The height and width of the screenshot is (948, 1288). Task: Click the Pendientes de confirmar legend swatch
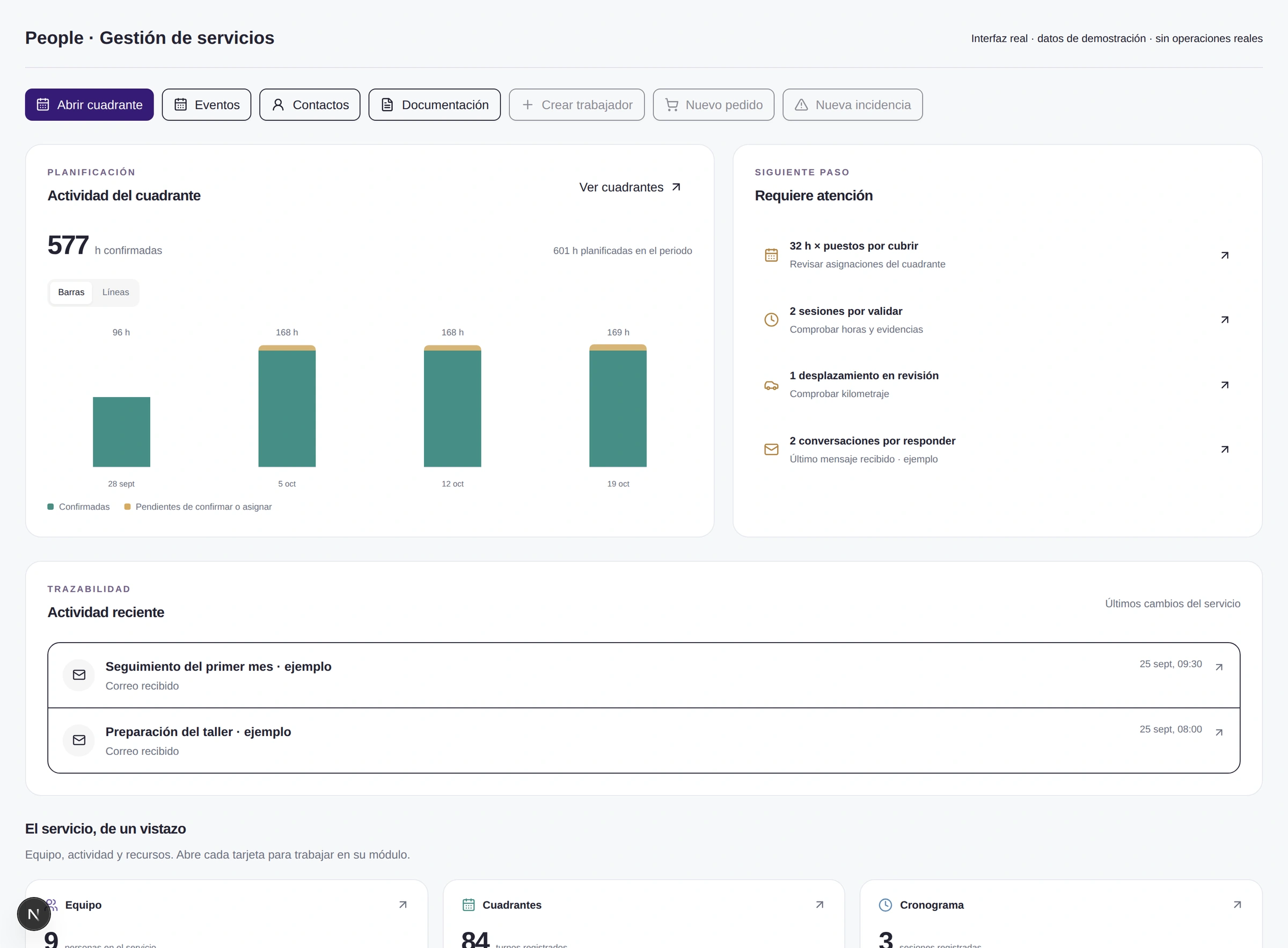(127, 506)
